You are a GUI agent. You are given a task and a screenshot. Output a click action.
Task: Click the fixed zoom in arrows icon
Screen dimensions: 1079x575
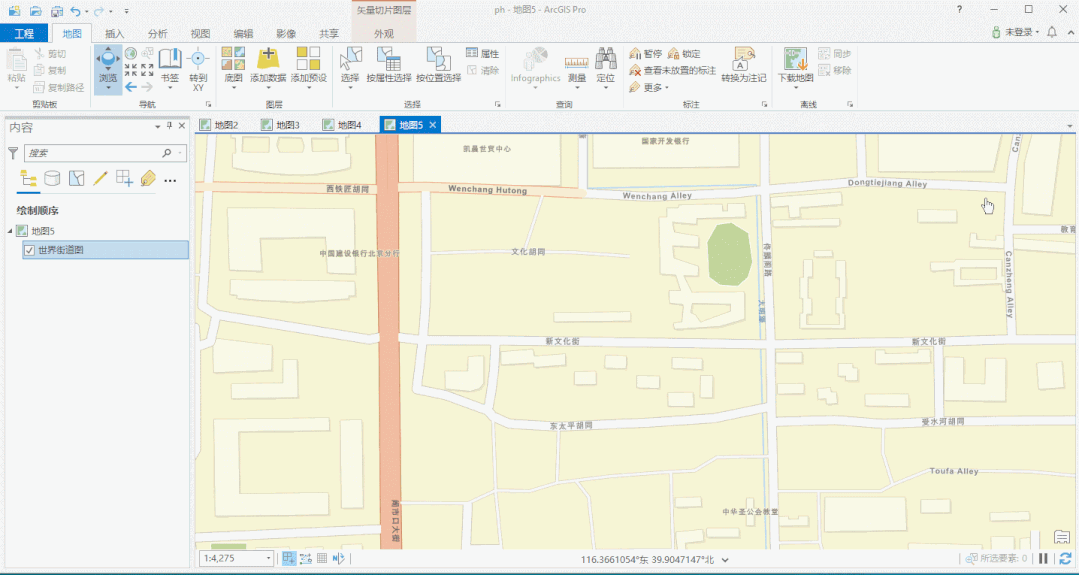tap(130, 70)
